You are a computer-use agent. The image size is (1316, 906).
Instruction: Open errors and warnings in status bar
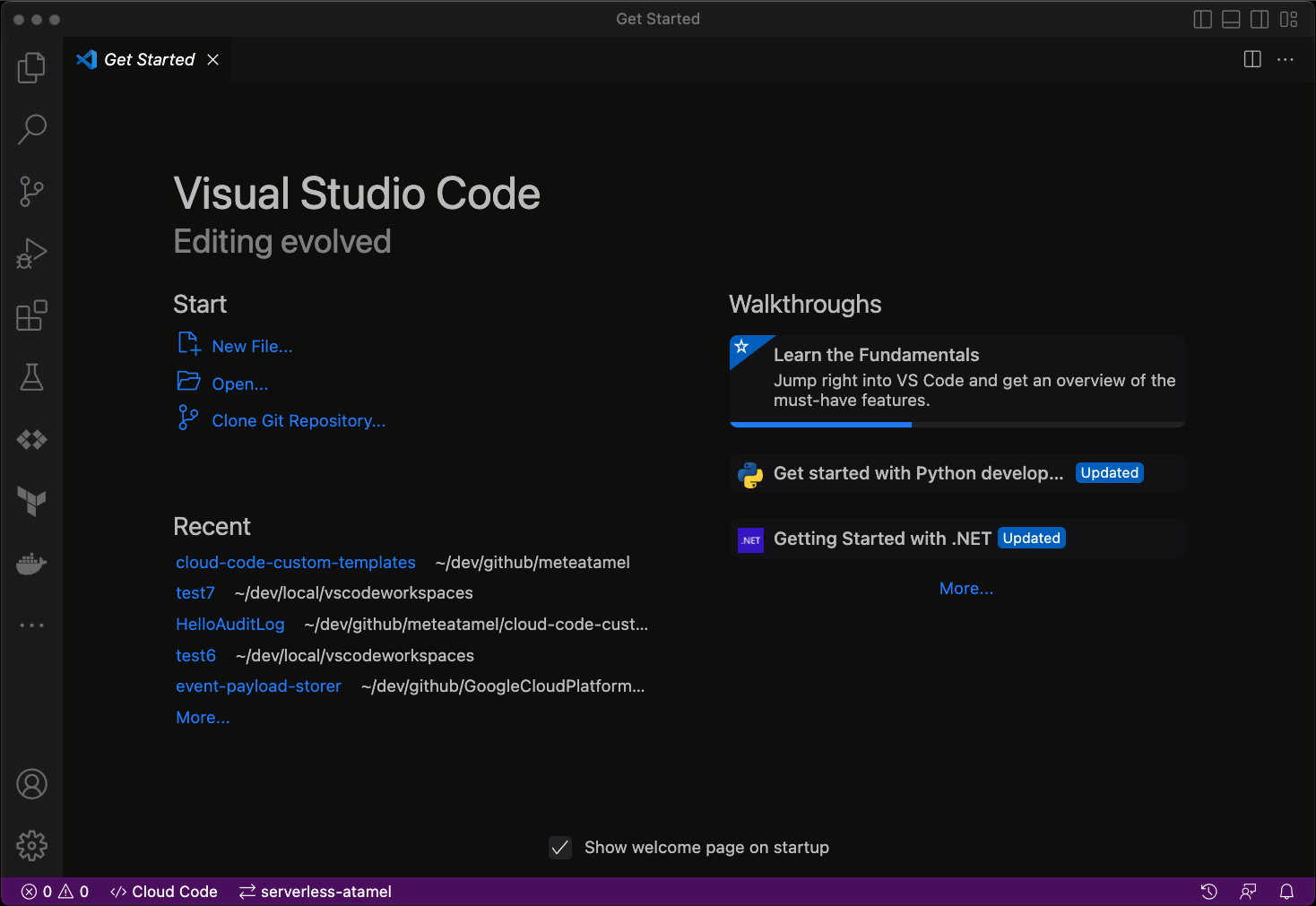pos(55,892)
